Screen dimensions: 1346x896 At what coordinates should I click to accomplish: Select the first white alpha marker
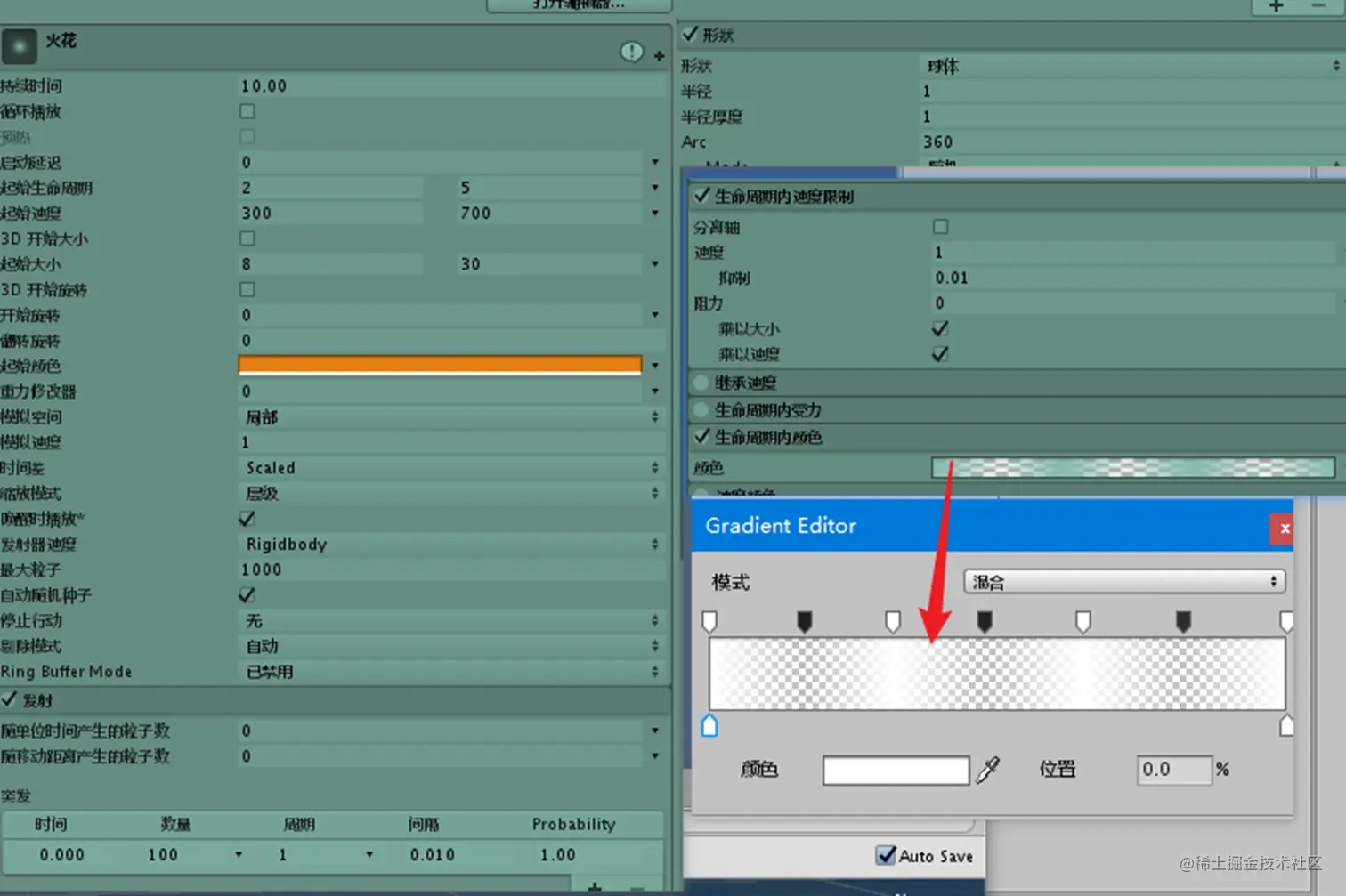tap(709, 621)
